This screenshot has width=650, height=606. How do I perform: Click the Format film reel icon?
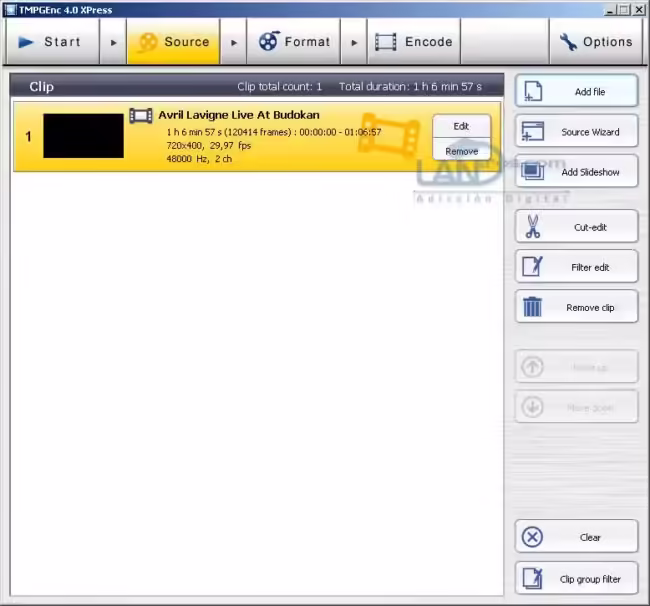(269, 41)
